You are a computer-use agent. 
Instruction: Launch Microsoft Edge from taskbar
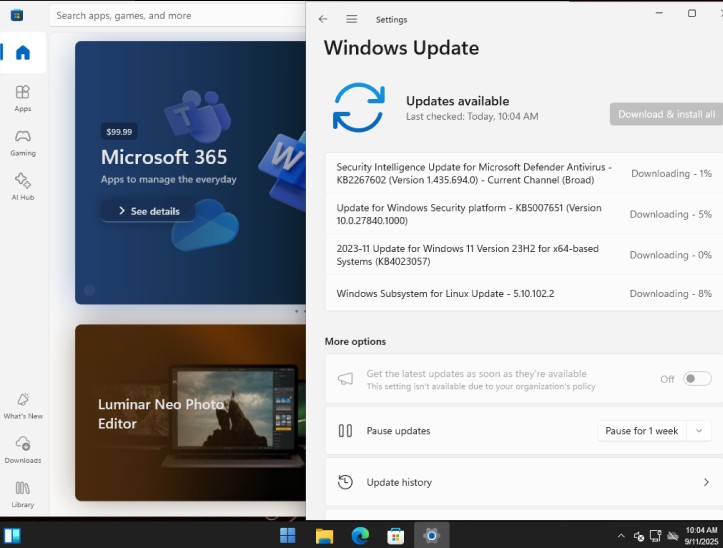coord(360,536)
